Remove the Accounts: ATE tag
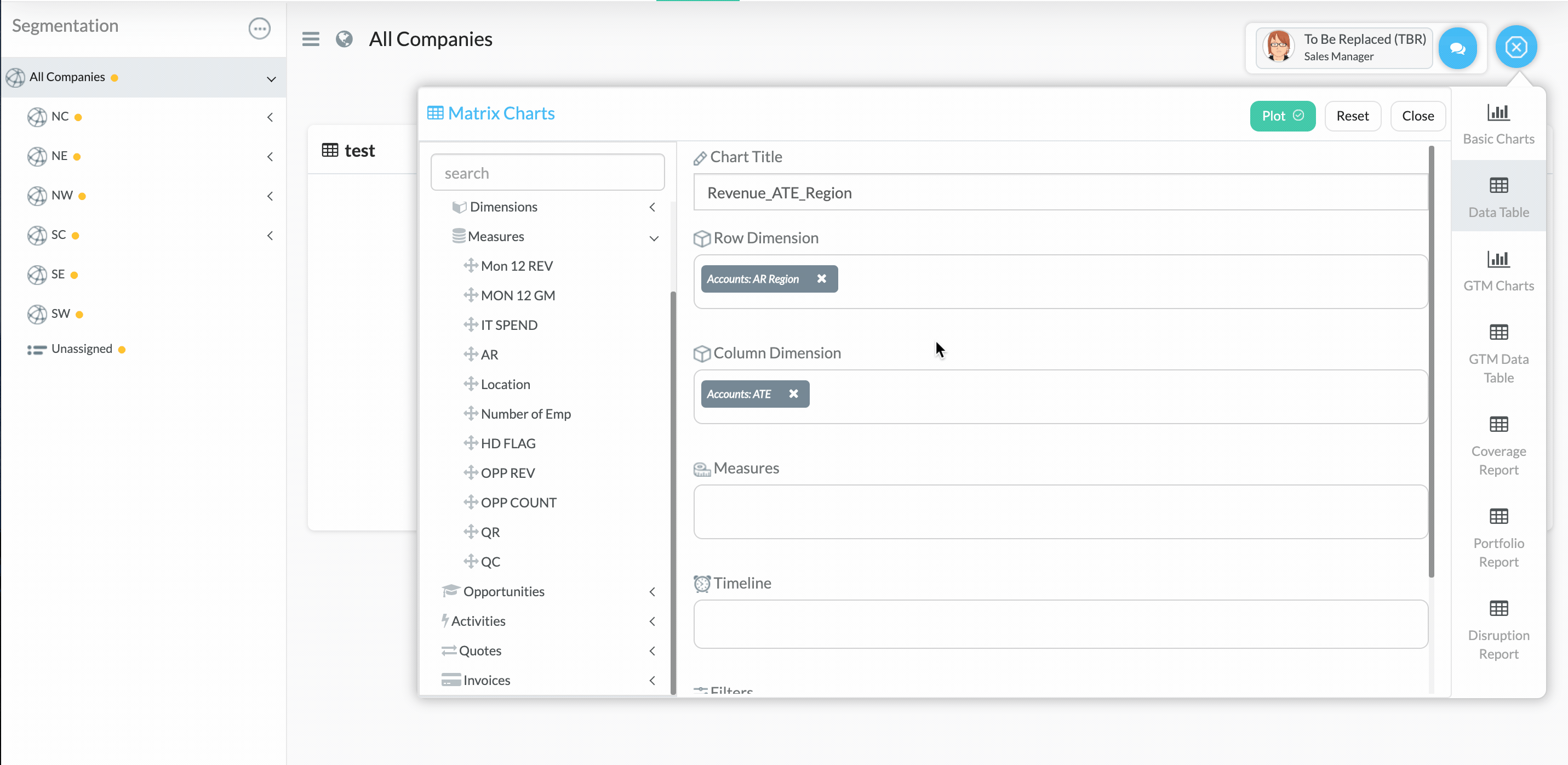1568x765 pixels. click(793, 393)
